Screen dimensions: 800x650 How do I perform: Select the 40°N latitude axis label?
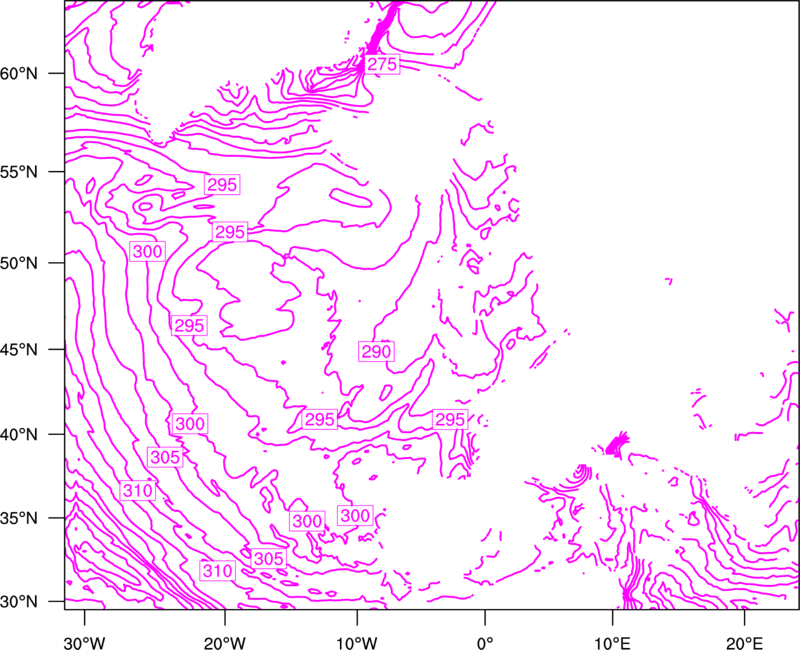19,435
